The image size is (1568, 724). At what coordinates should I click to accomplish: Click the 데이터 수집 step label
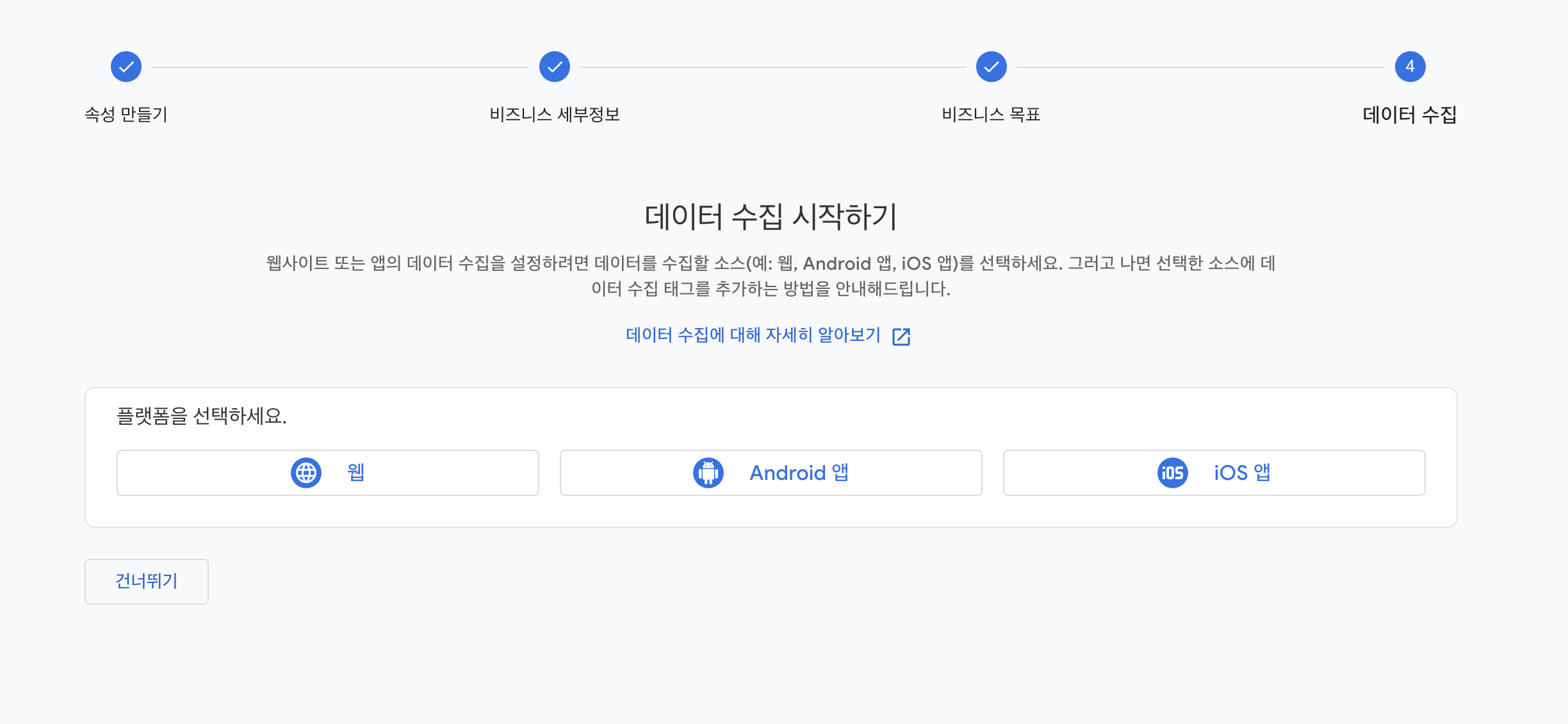point(1409,115)
